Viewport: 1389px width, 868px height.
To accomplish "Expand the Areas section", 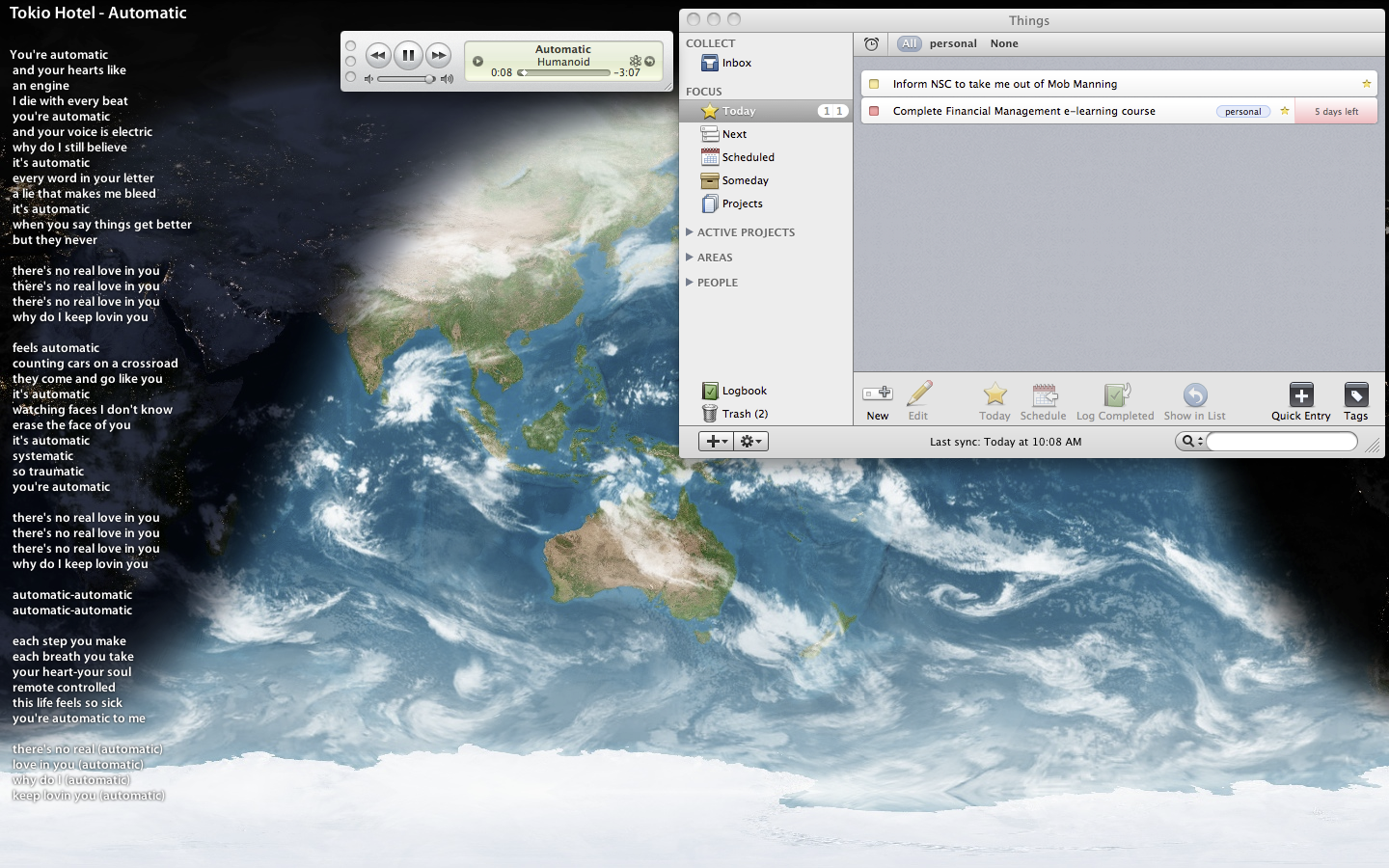I will pyautogui.click(x=690, y=258).
